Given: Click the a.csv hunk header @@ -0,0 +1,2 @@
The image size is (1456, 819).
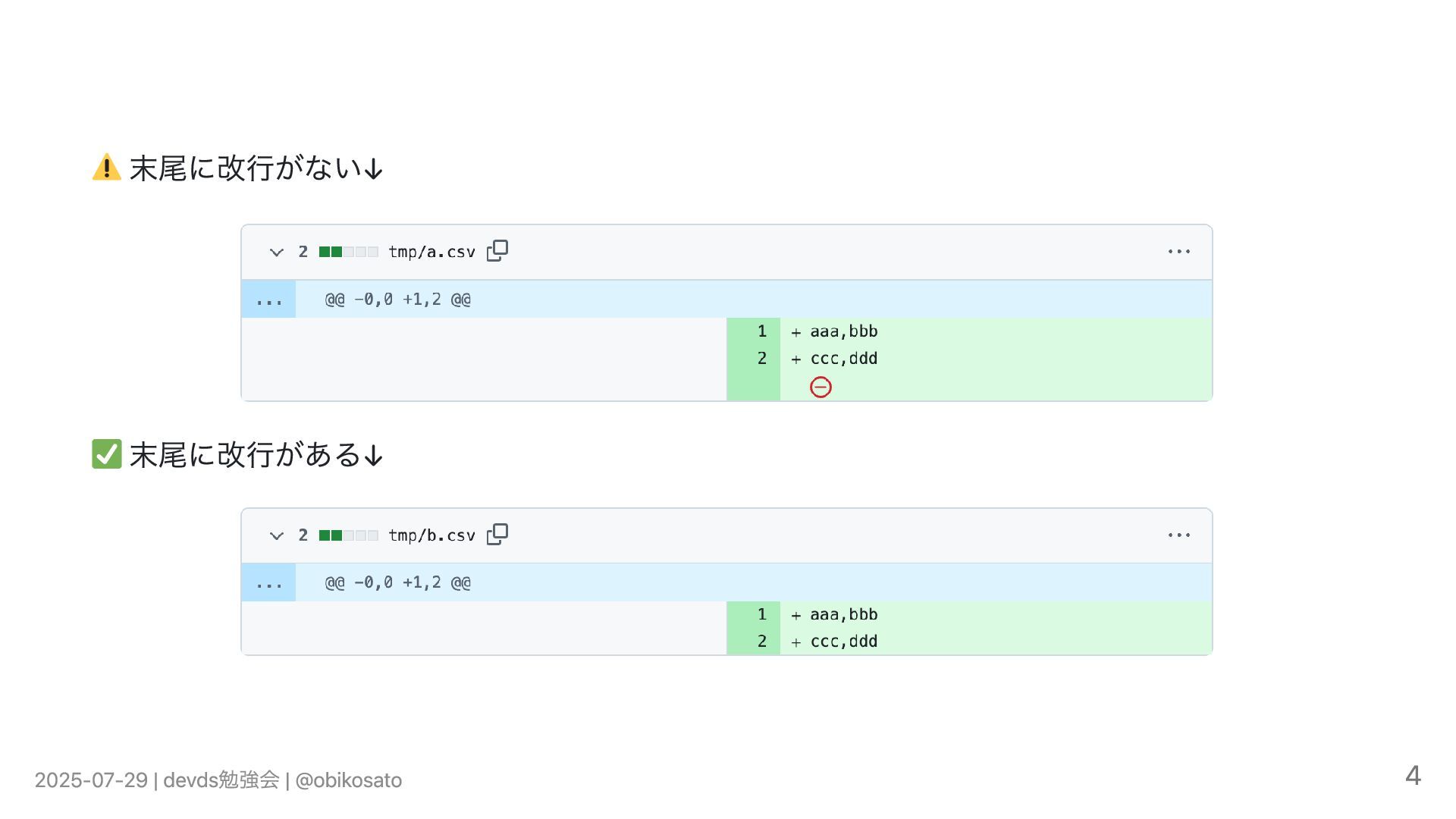Looking at the screenshot, I should (x=398, y=300).
